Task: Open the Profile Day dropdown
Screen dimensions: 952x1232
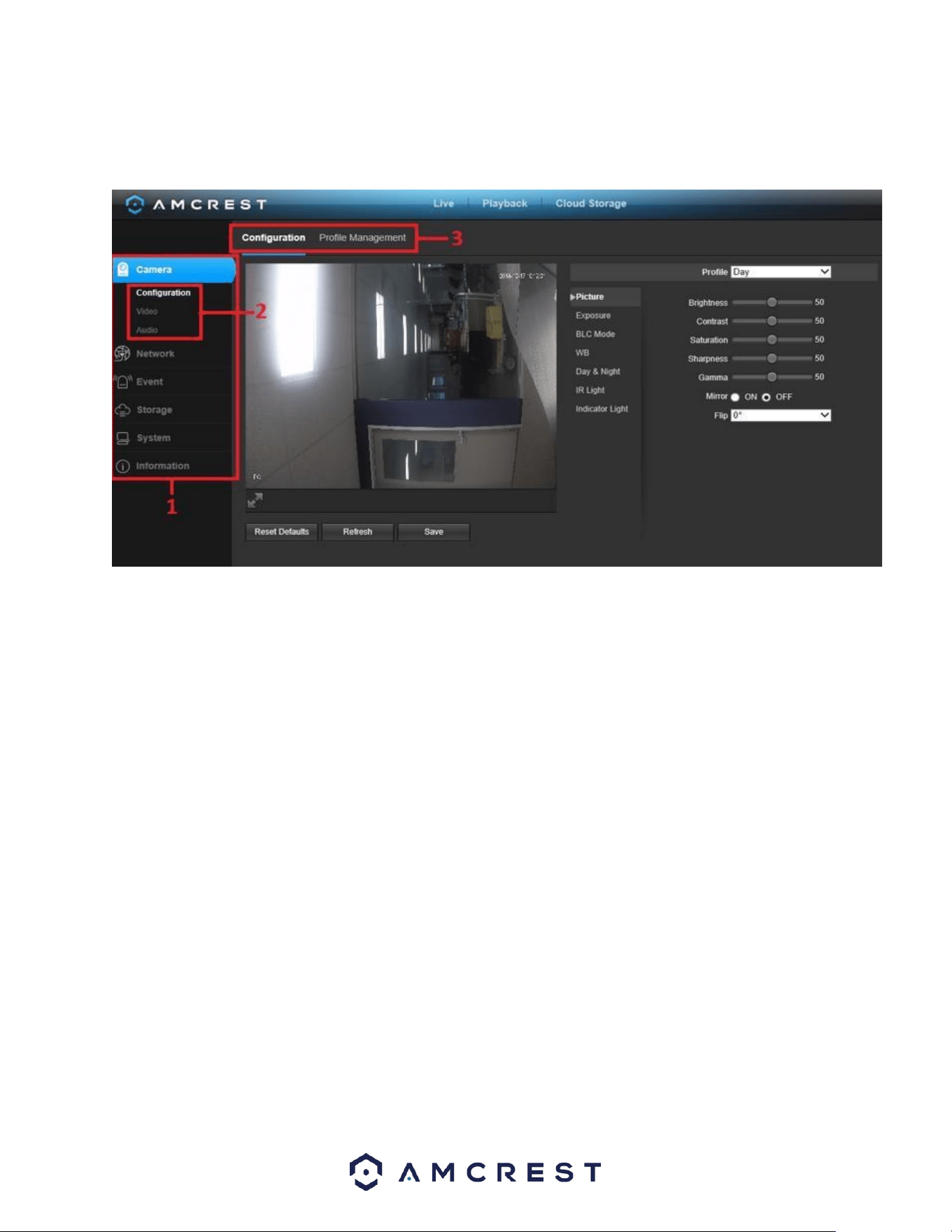Action: coord(781,271)
